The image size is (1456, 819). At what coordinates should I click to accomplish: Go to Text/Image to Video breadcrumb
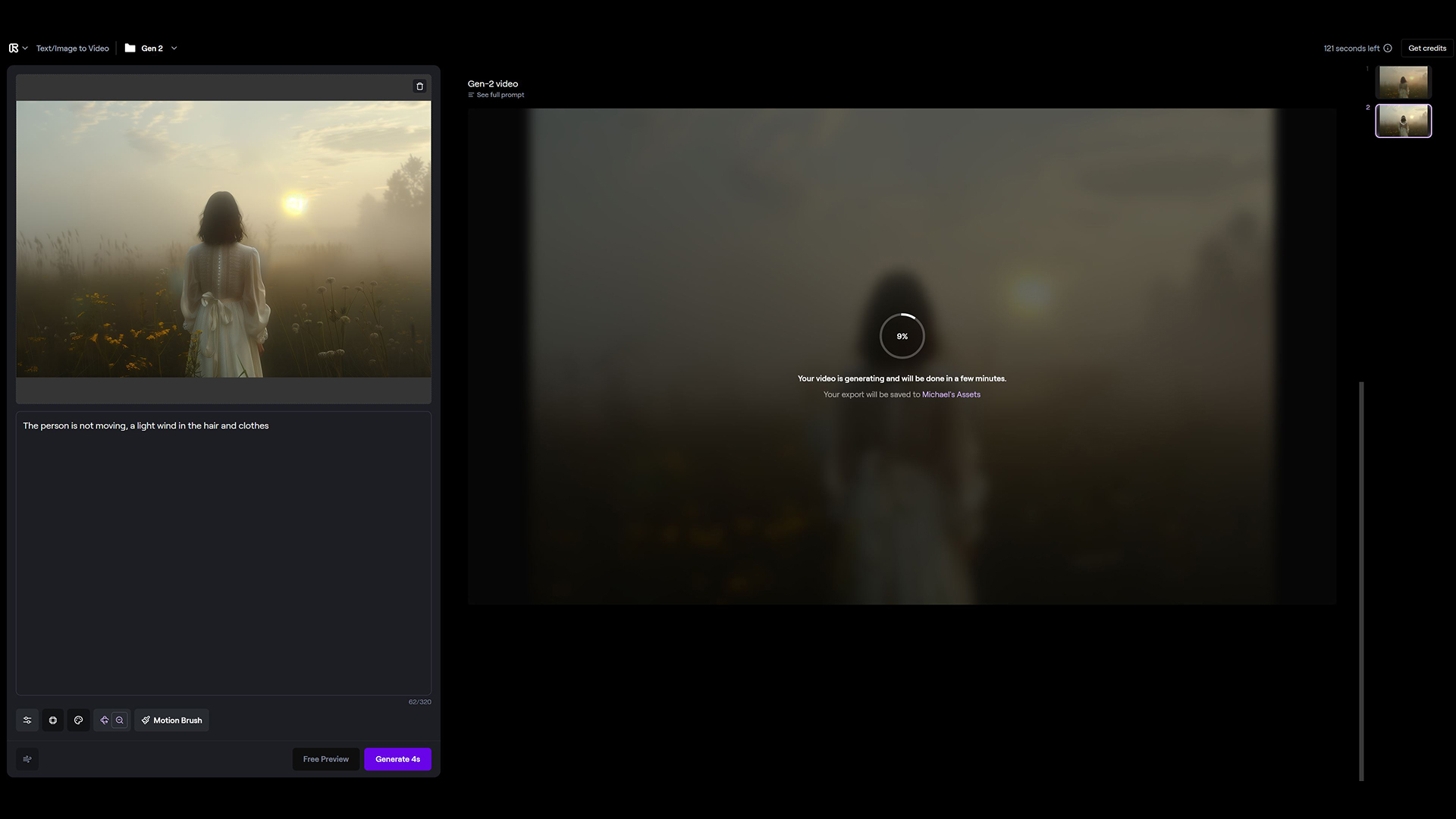click(x=73, y=49)
